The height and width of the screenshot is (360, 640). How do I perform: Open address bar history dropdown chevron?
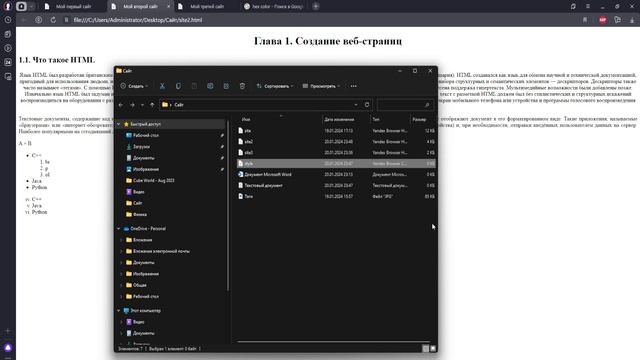[356, 105]
